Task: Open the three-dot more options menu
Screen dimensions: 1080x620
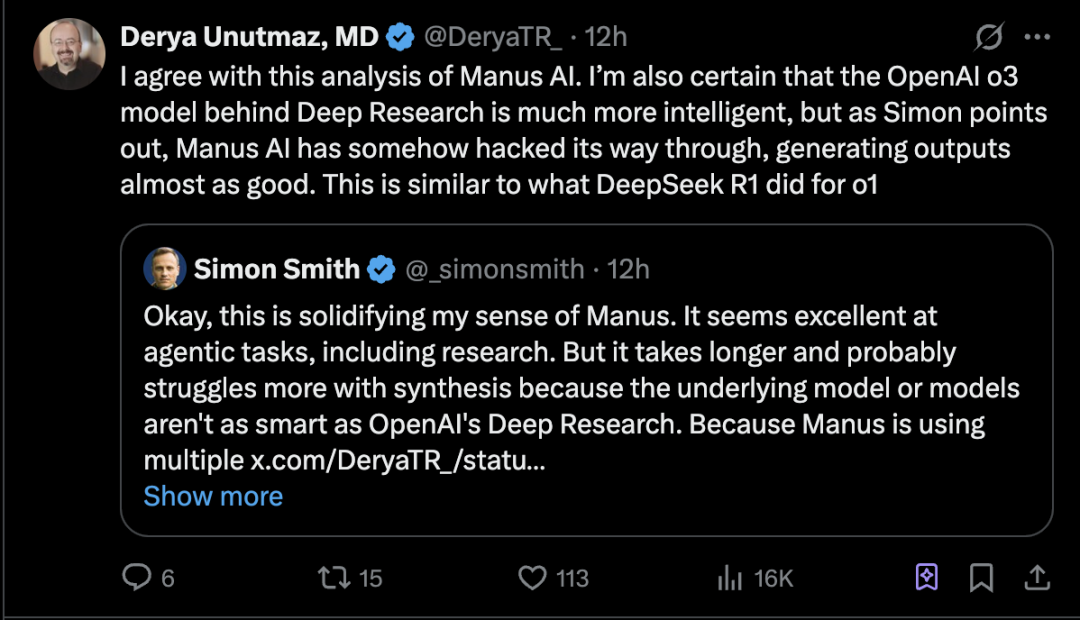Action: click(1038, 38)
